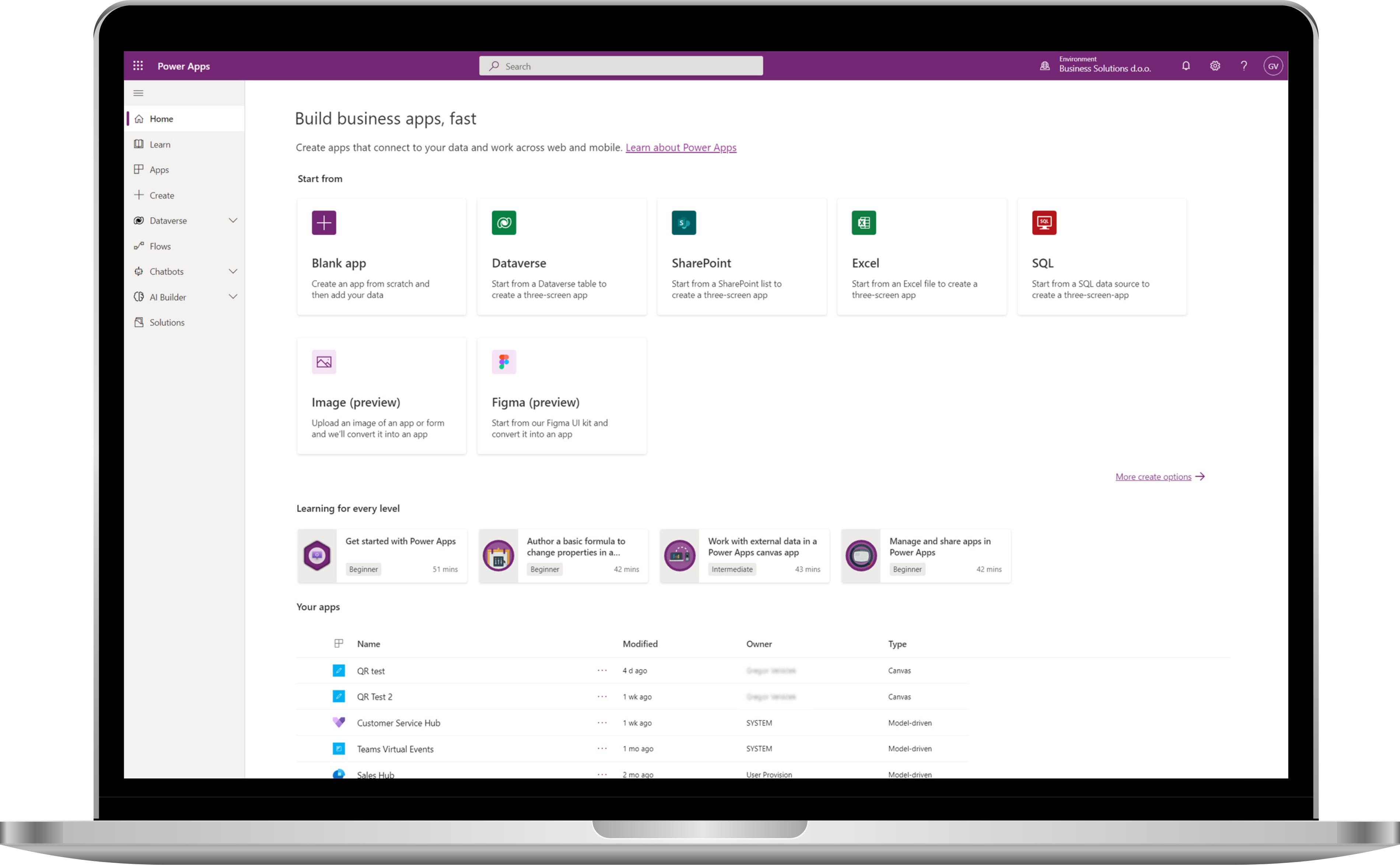Sort by the Type column header
This screenshot has width=1400, height=865.
897,644
